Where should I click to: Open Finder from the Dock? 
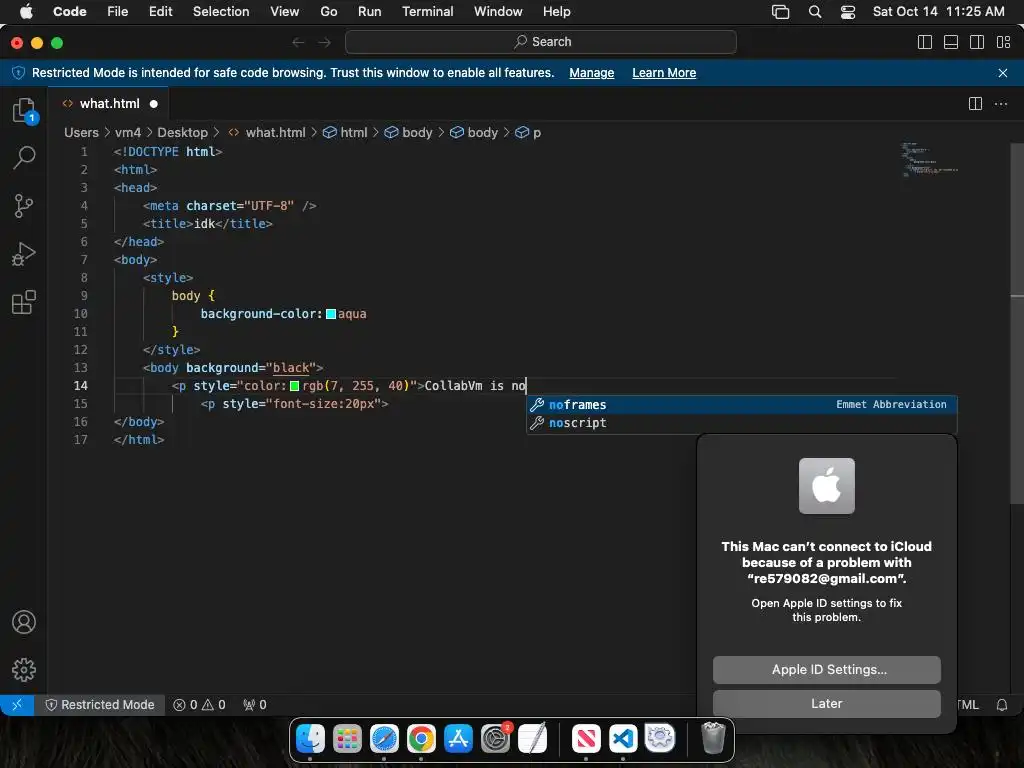[x=310, y=739]
